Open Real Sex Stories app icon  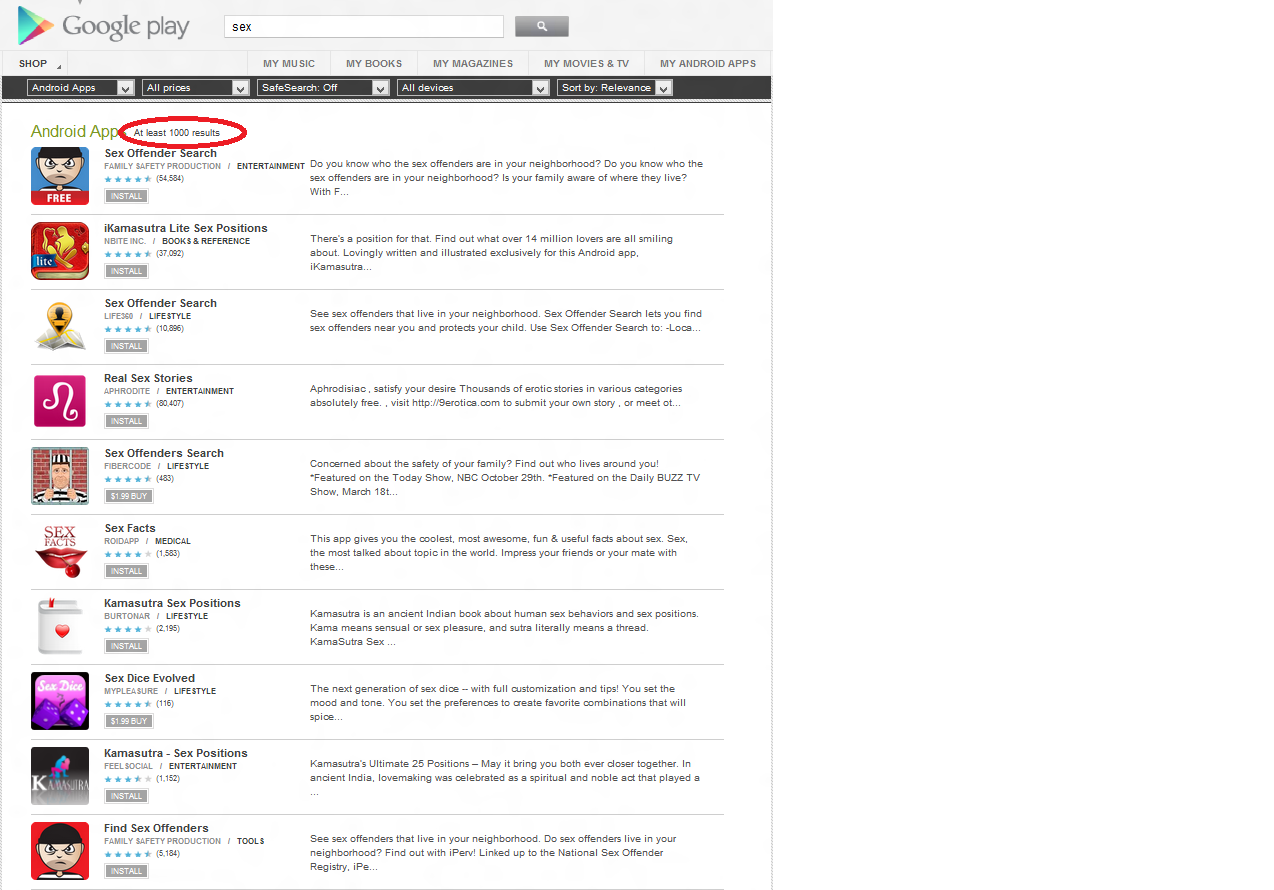pos(60,401)
